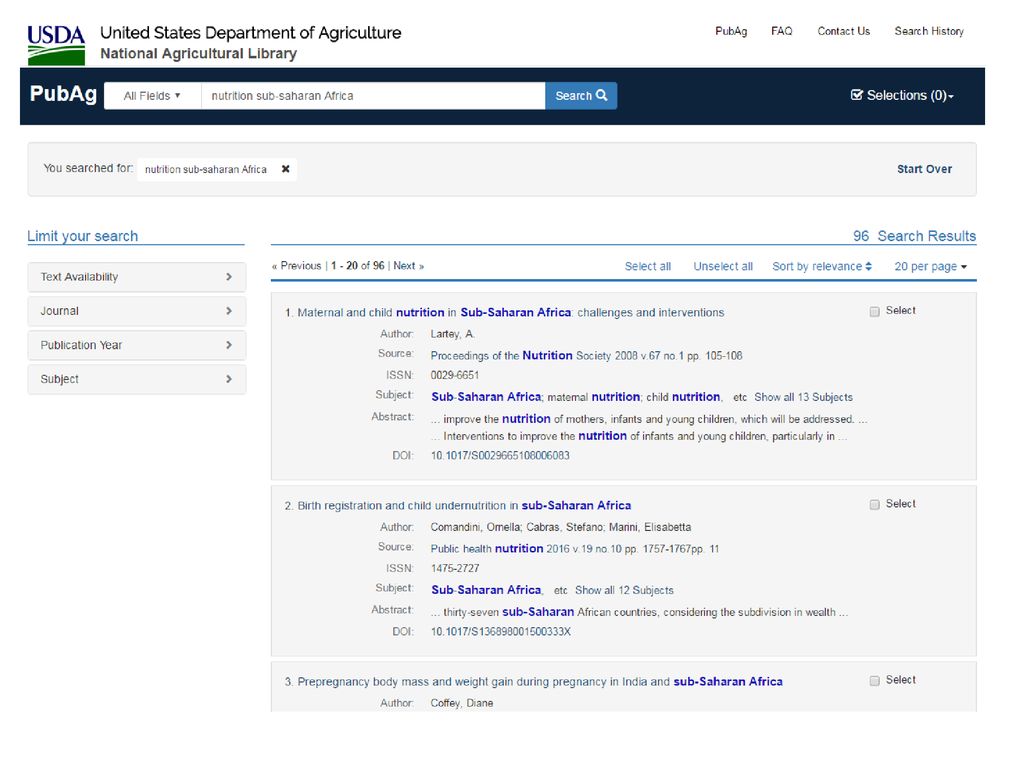
Task: Click Unselect all results
Action: point(723,266)
